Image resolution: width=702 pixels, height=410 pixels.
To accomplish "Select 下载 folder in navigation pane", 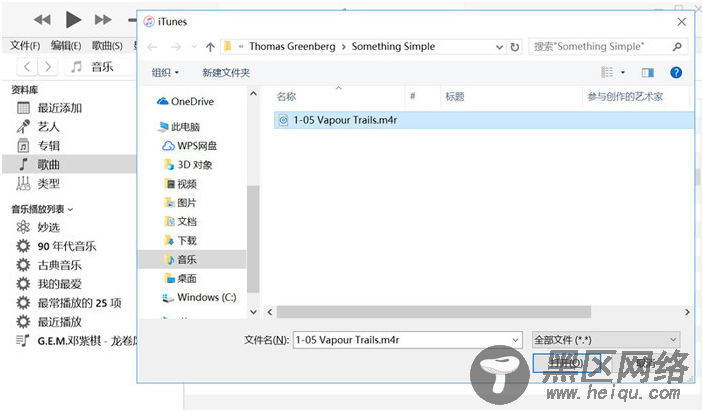I will coord(181,240).
